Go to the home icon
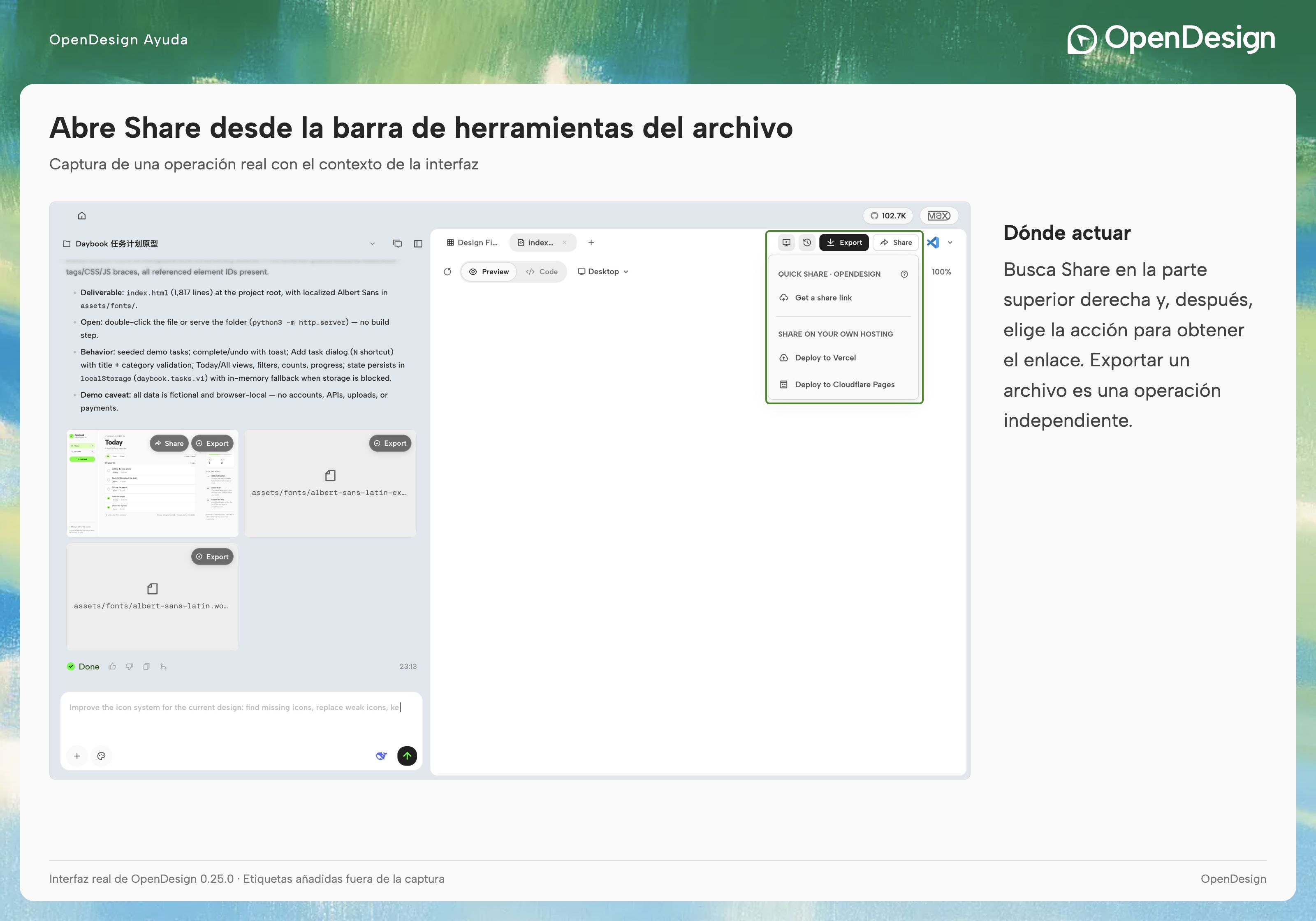The width and height of the screenshot is (1316, 921). [x=82, y=215]
